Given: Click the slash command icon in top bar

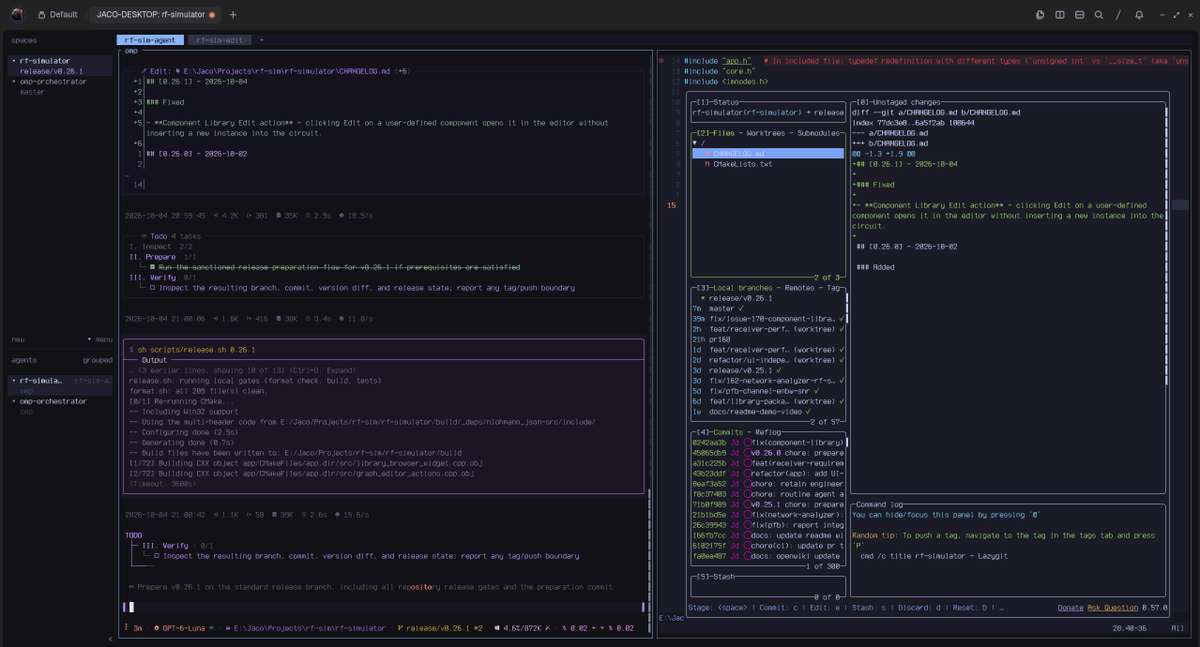Looking at the screenshot, I should click(1118, 15).
